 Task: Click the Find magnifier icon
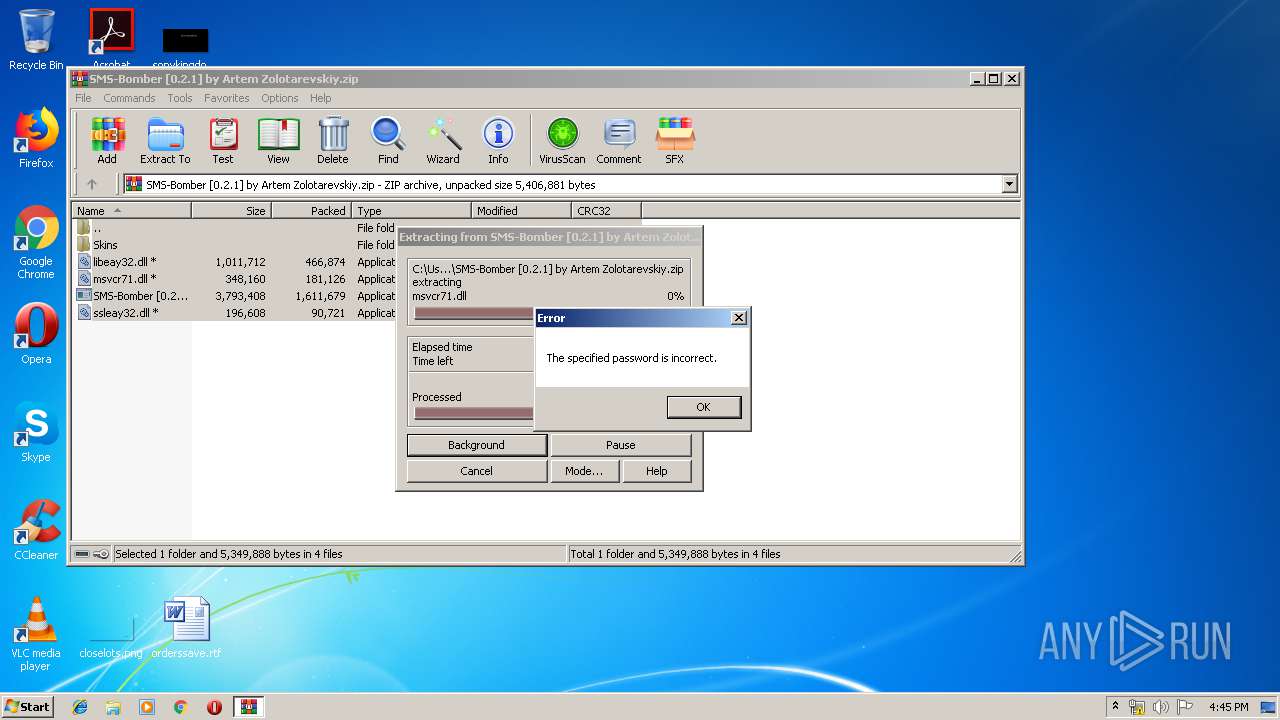tap(388, 140)
